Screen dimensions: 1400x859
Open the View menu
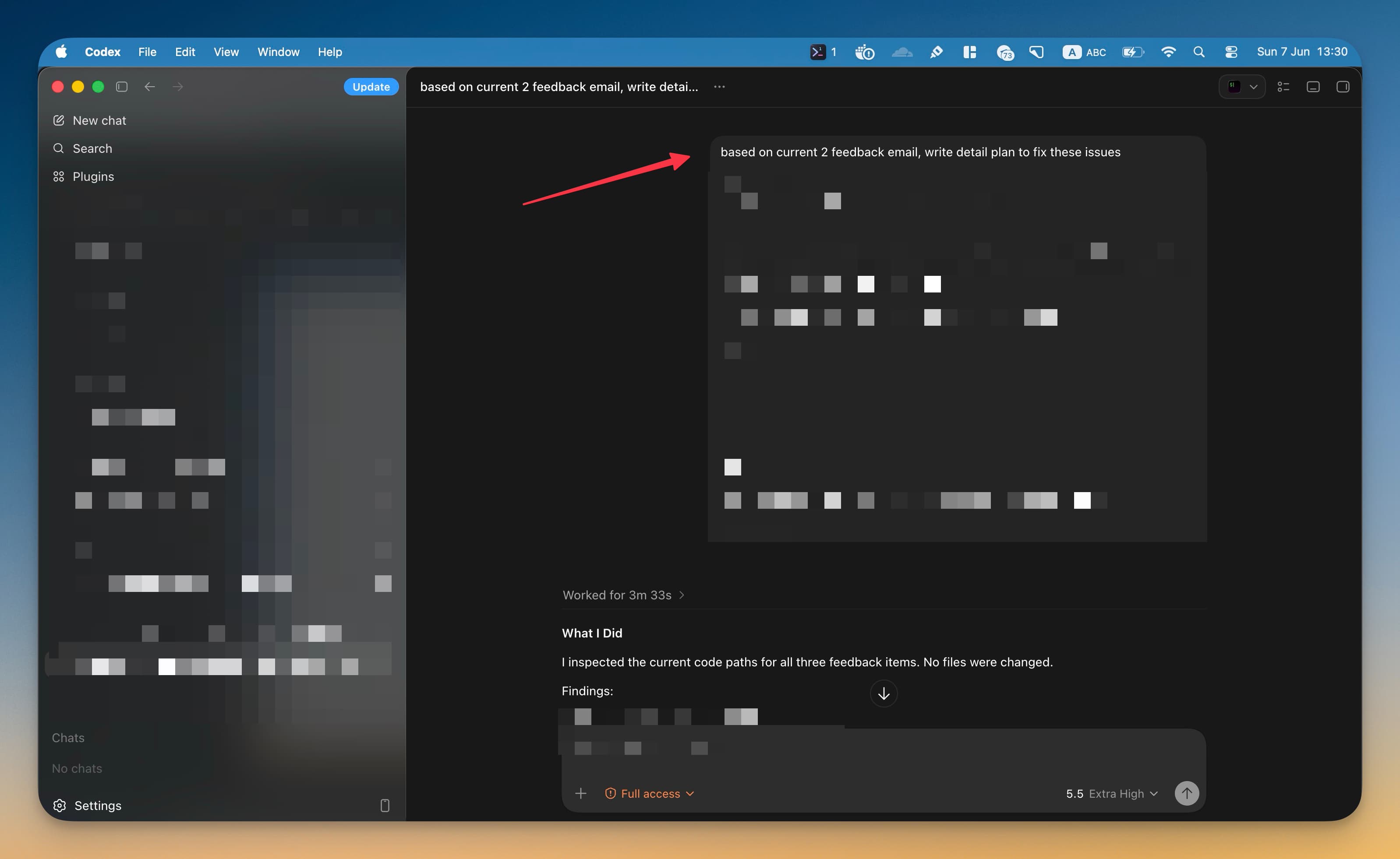click(226, 52)
